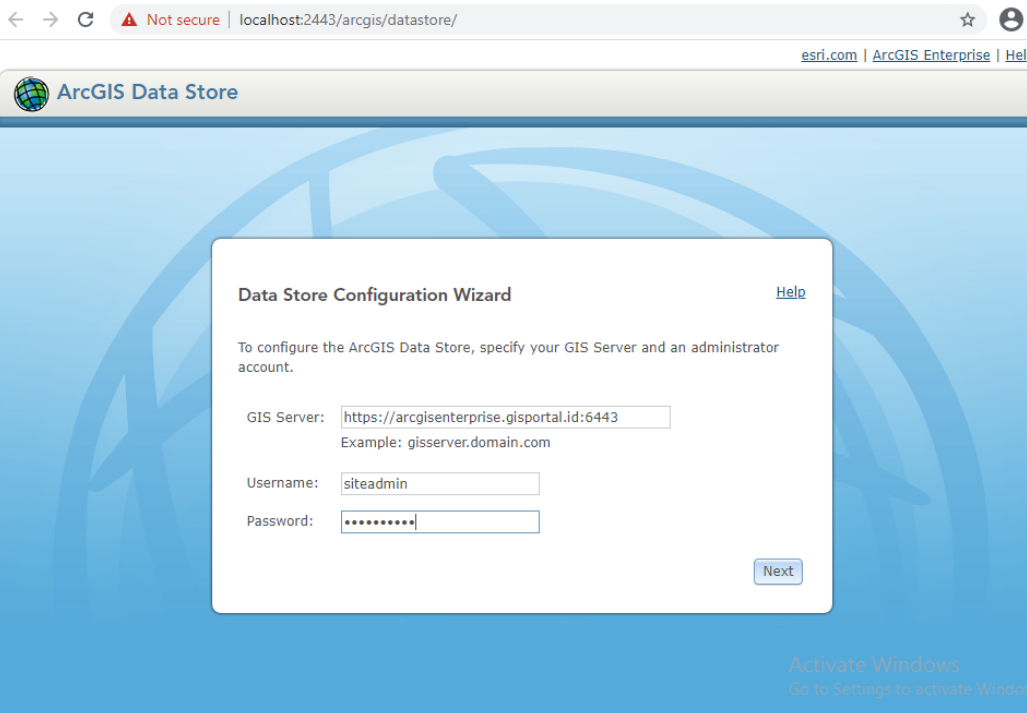This screenshot has height=713, width=1027.
Task: Click the localhost address bar URL
Action: 348,20
